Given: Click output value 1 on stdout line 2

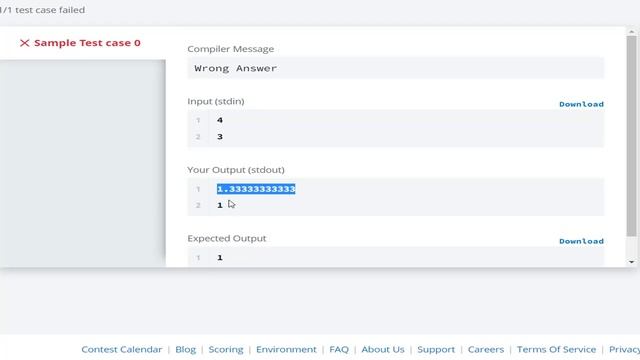Looking at the screenshot, I should 220,205.
